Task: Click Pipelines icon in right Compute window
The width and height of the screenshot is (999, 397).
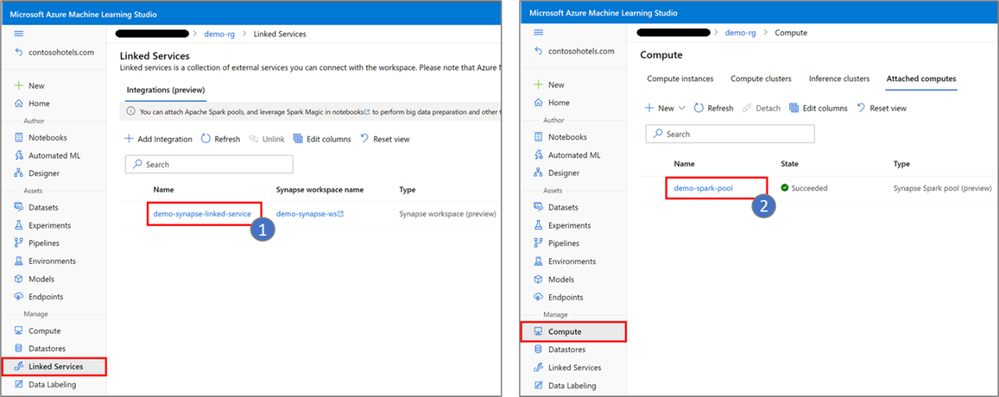Action: (x=538, y=243)
